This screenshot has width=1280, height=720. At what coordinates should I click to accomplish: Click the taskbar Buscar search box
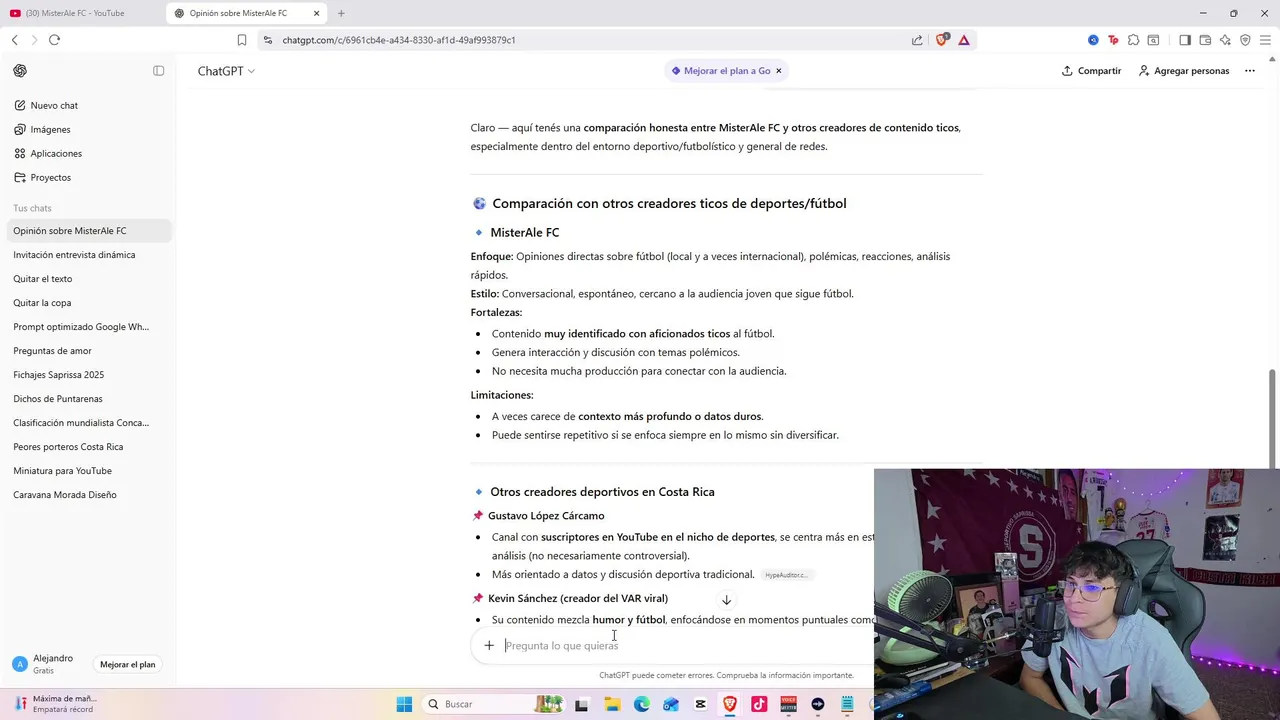[x=495, y=704]
